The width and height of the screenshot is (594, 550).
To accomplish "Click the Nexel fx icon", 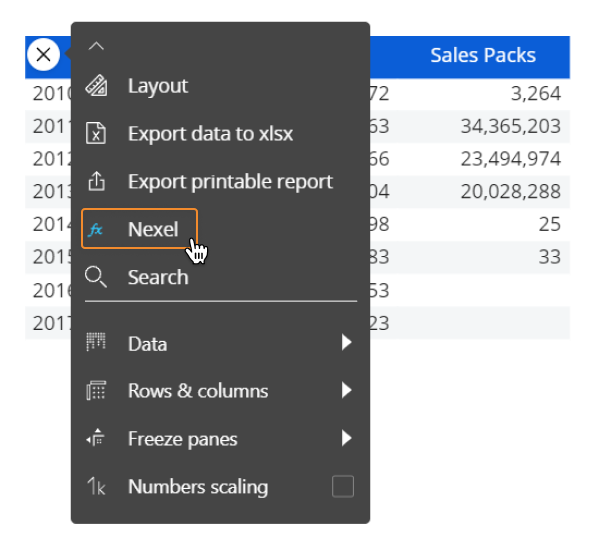I will tap(95, 229).
